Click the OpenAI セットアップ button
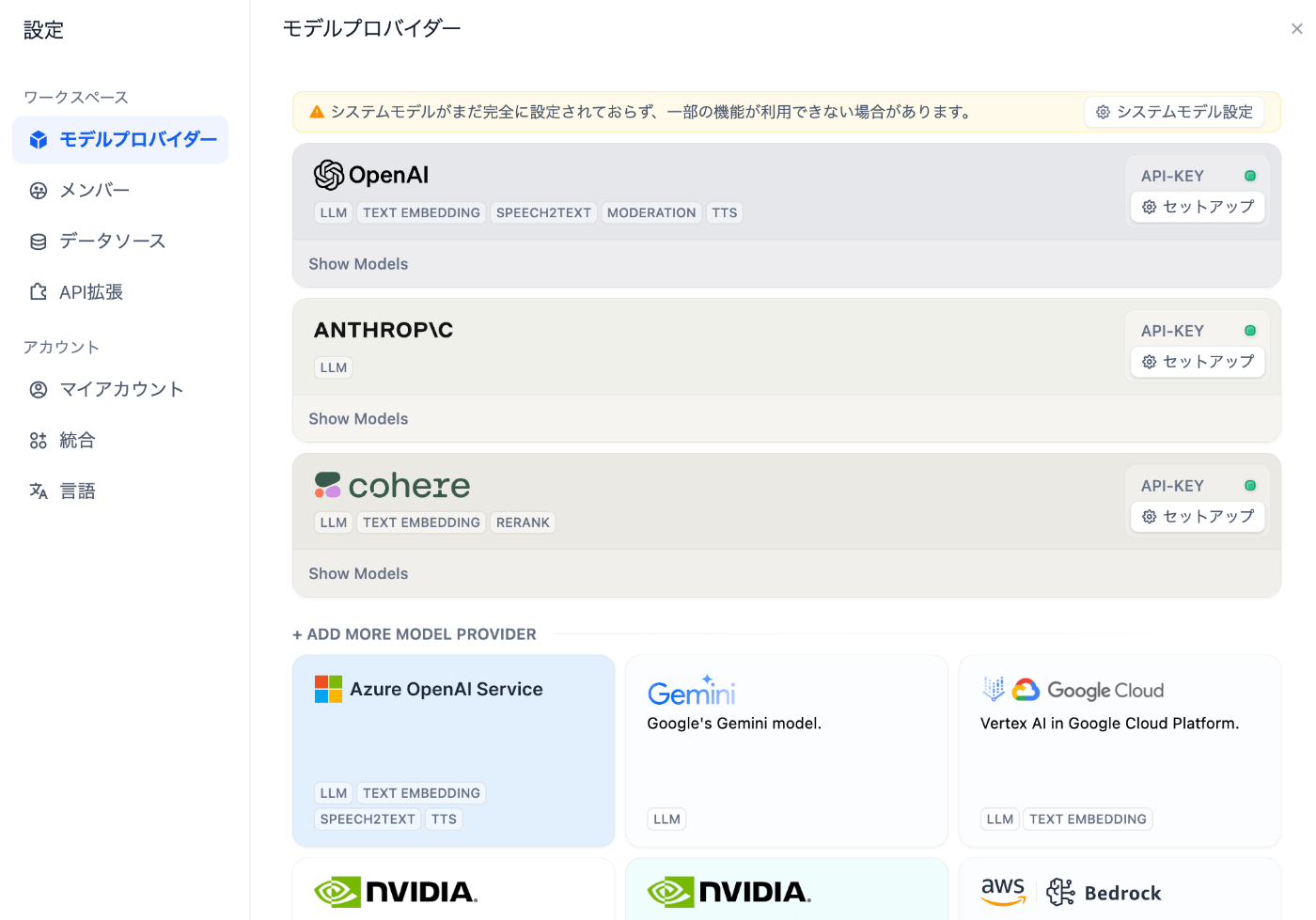1316x920 pixels. click(x=1198, y=207)
